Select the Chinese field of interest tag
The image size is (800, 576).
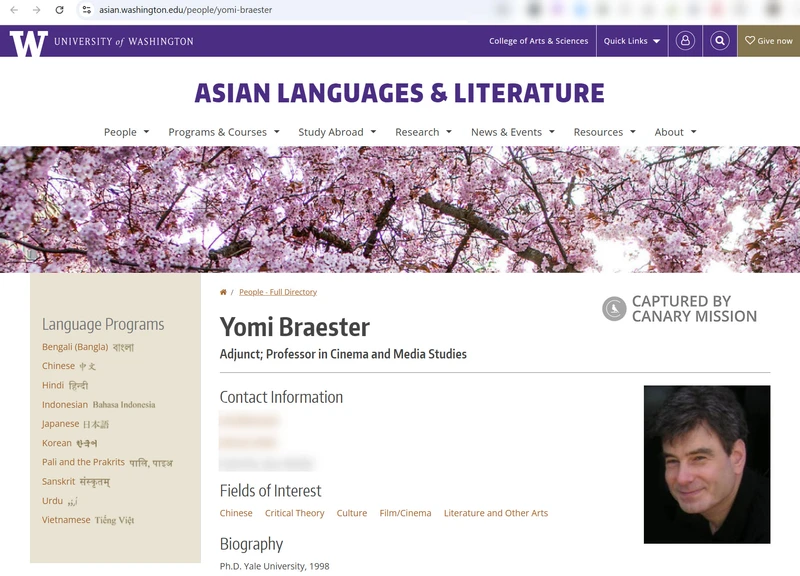tap(236, 513)
